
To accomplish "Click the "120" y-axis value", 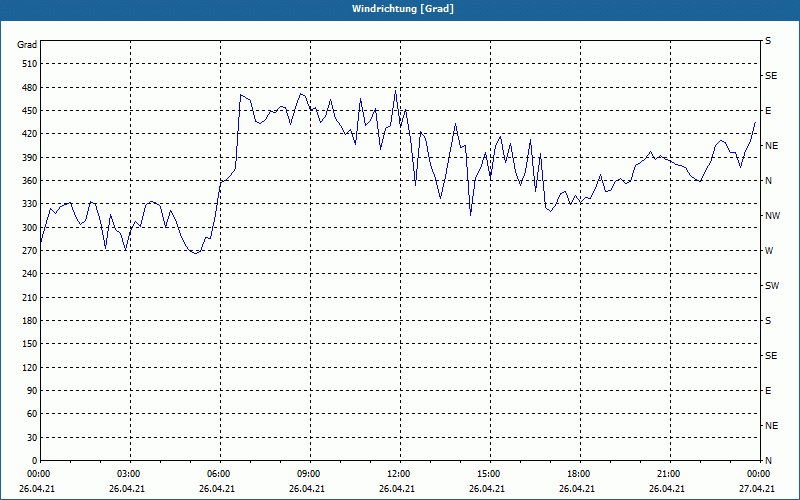I will coord(30,367).
